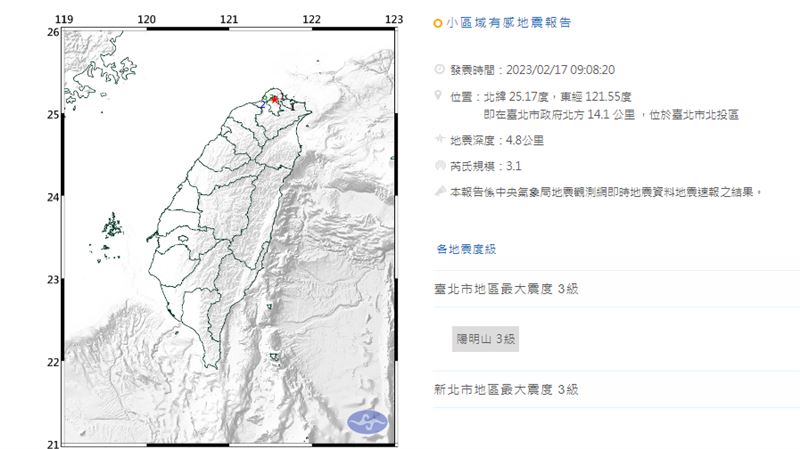Click the 中央氣象局 real-time report note text
800x449 pixels.
point(605,192)
